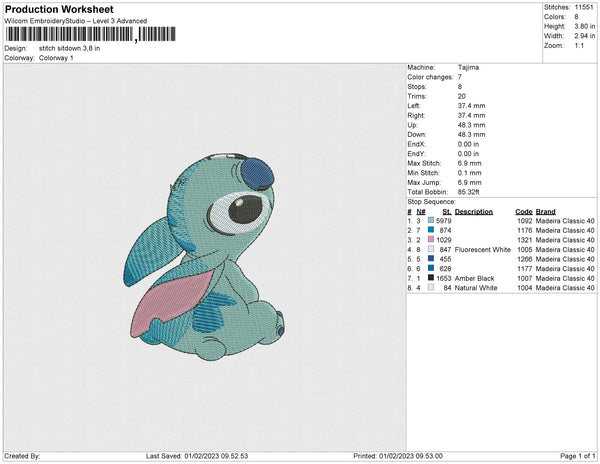600x464 pixels.
Task: Select the pink swatch for code 1321
Action: pyautogui.click(x=431, y=239)
